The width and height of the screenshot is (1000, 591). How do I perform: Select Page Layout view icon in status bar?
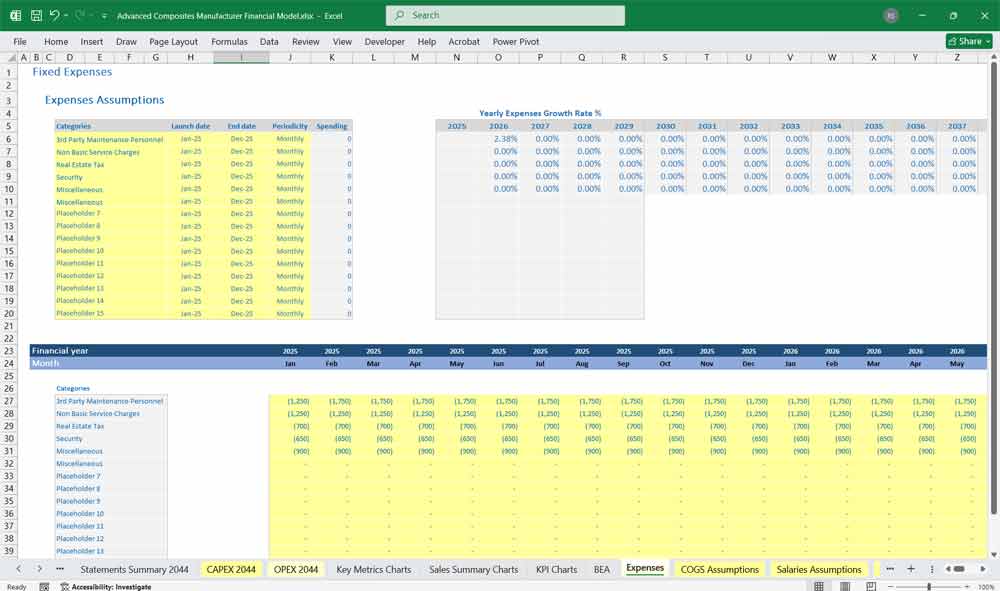point(844,585)
